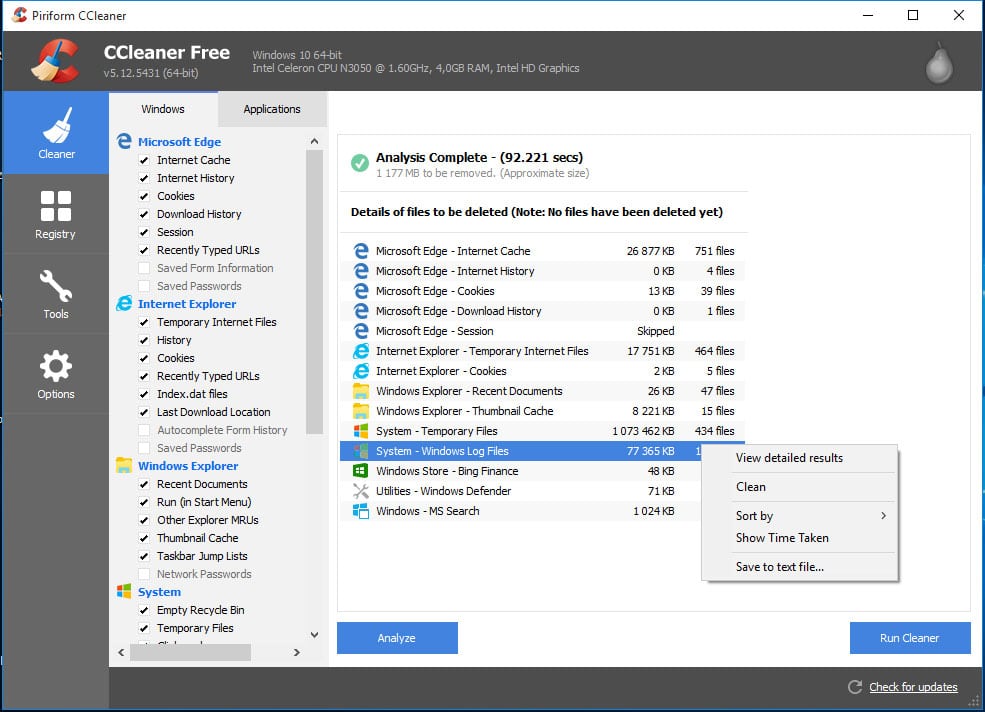Click the Windows Explorer folder category icon
985x712 pixels.
pos(124,466)
